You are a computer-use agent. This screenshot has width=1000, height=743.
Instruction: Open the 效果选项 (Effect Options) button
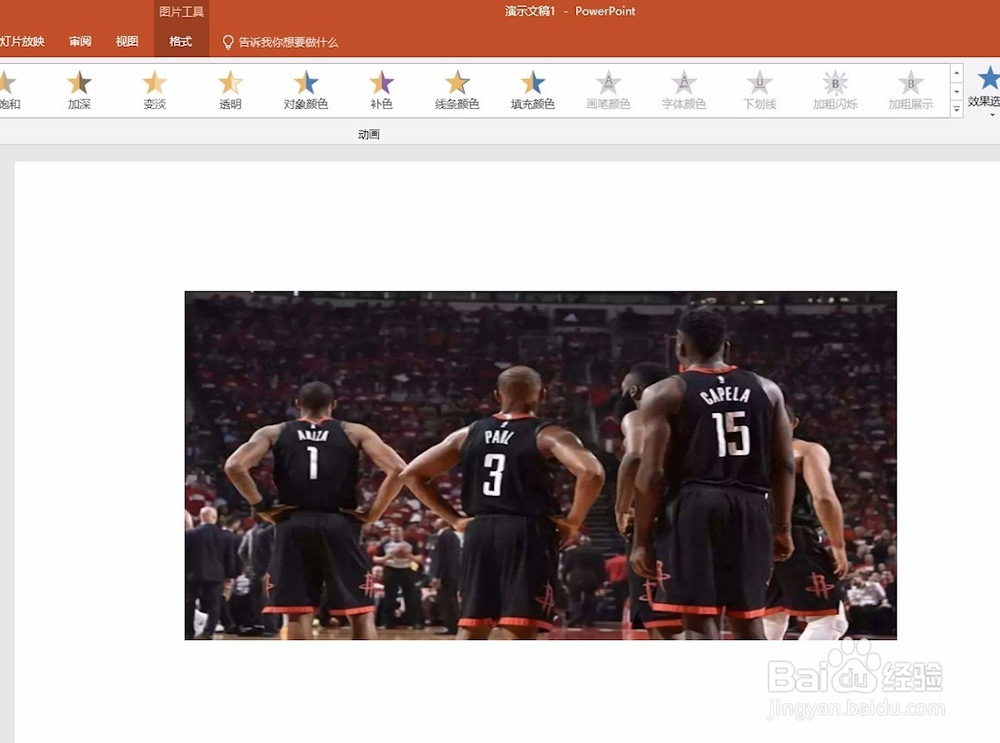click(x=985, y=90)
